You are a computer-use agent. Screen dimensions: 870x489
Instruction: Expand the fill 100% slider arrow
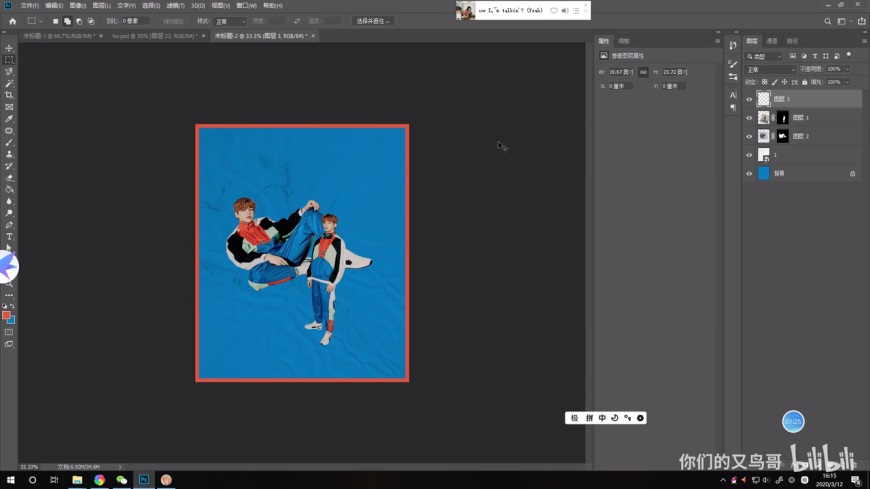click(847, 82)
